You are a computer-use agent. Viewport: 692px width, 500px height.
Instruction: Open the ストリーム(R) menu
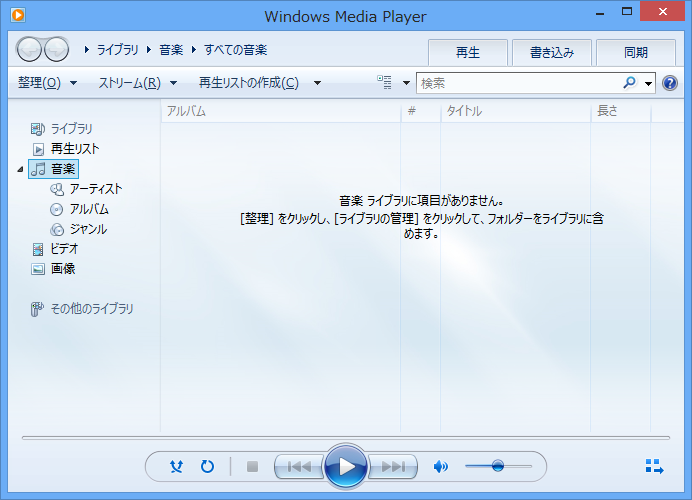click(x=137, y=83)
